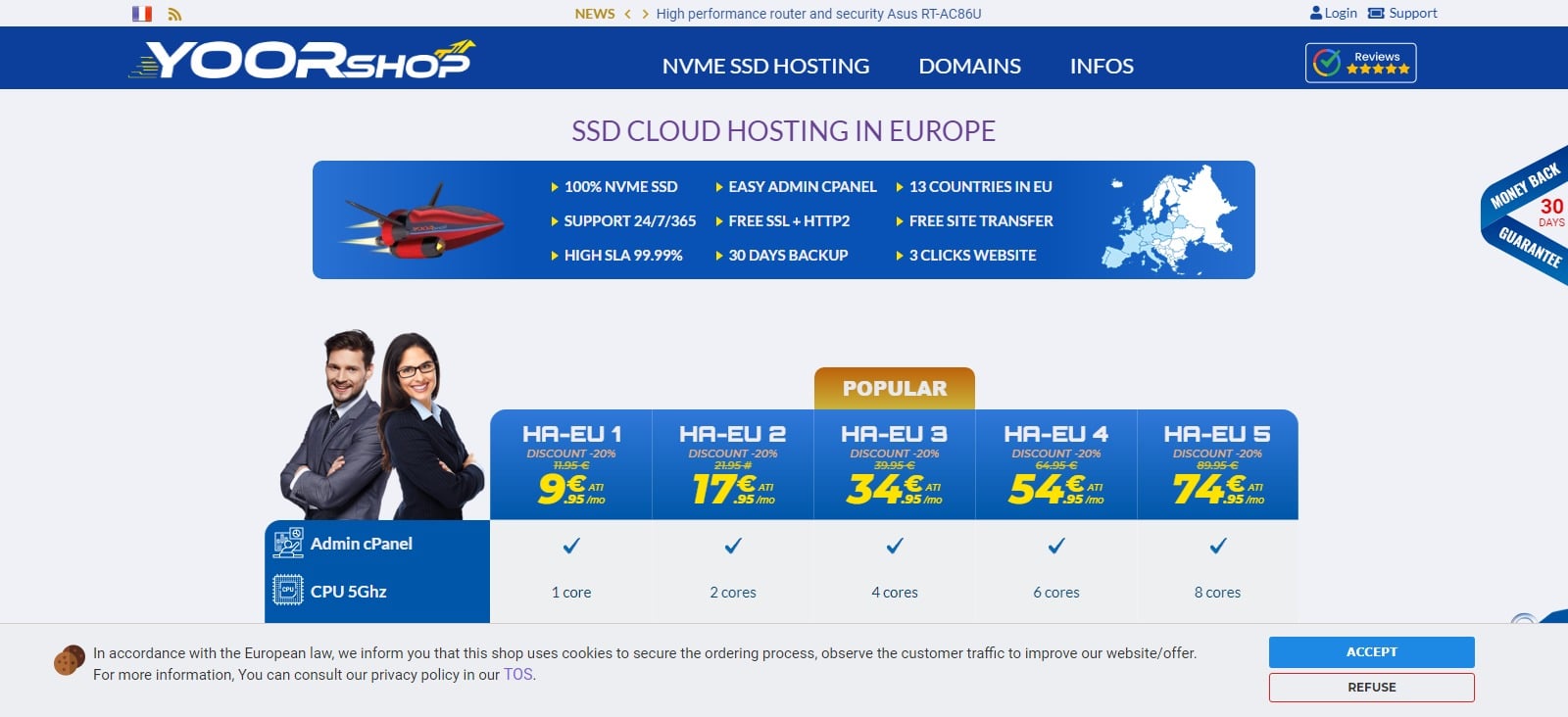The height and width of the screenshot is (717, 1568).
Task: Click the business people photo
Action: 380,424
